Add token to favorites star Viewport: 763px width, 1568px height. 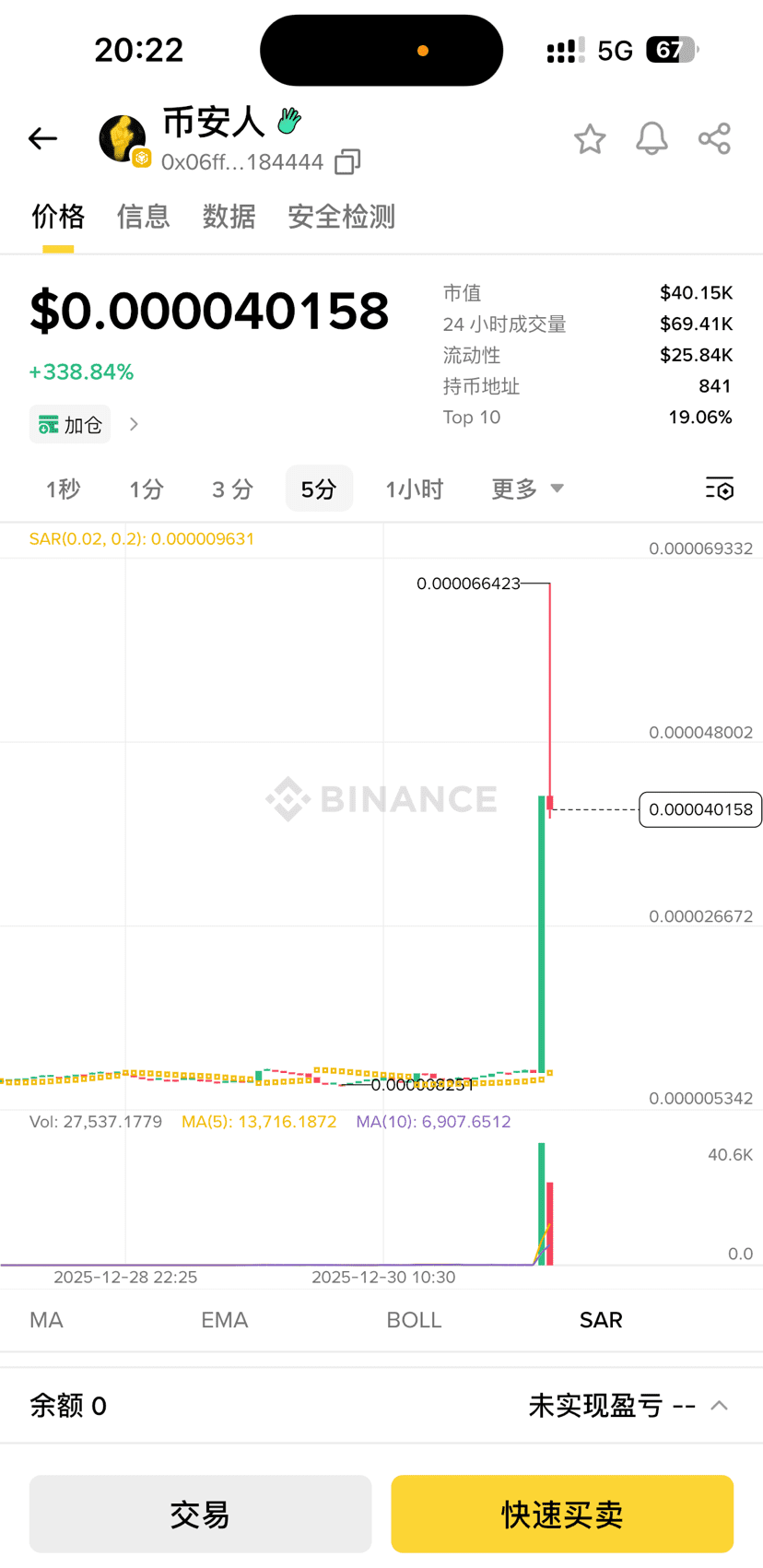pyautogui.click(x=590, y=139)
